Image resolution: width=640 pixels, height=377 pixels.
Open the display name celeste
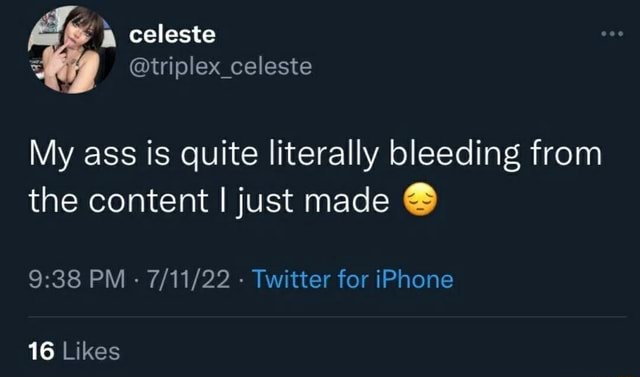point(172,34)
